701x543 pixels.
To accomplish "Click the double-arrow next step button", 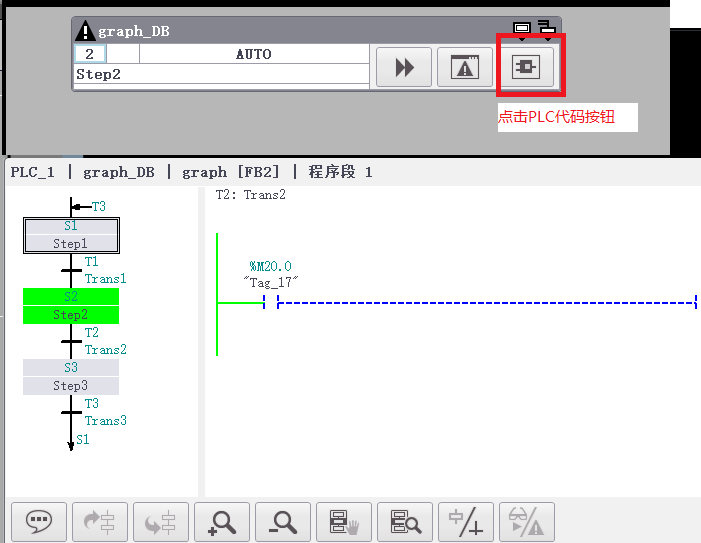I will pos(404,67).
